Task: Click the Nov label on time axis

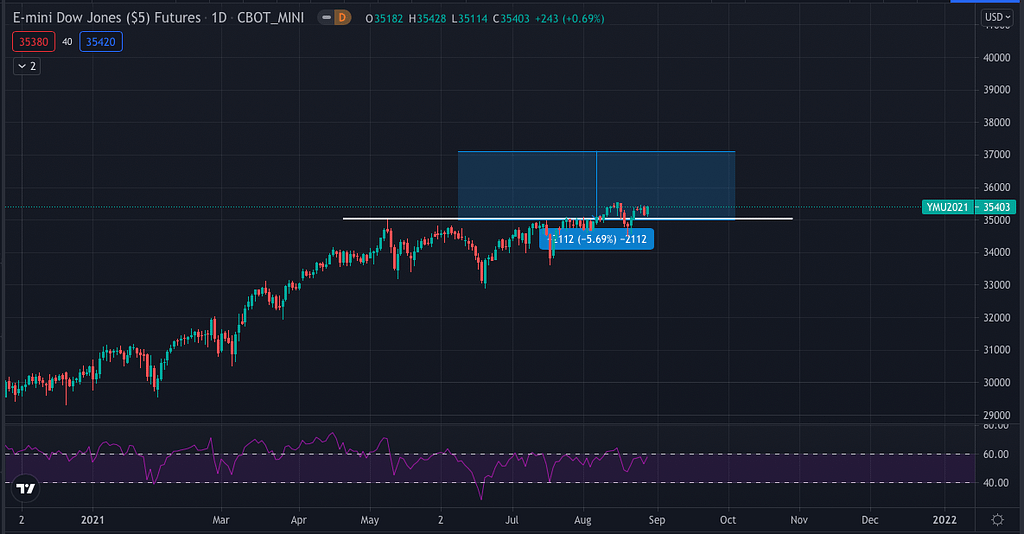Action: (799, 520)
